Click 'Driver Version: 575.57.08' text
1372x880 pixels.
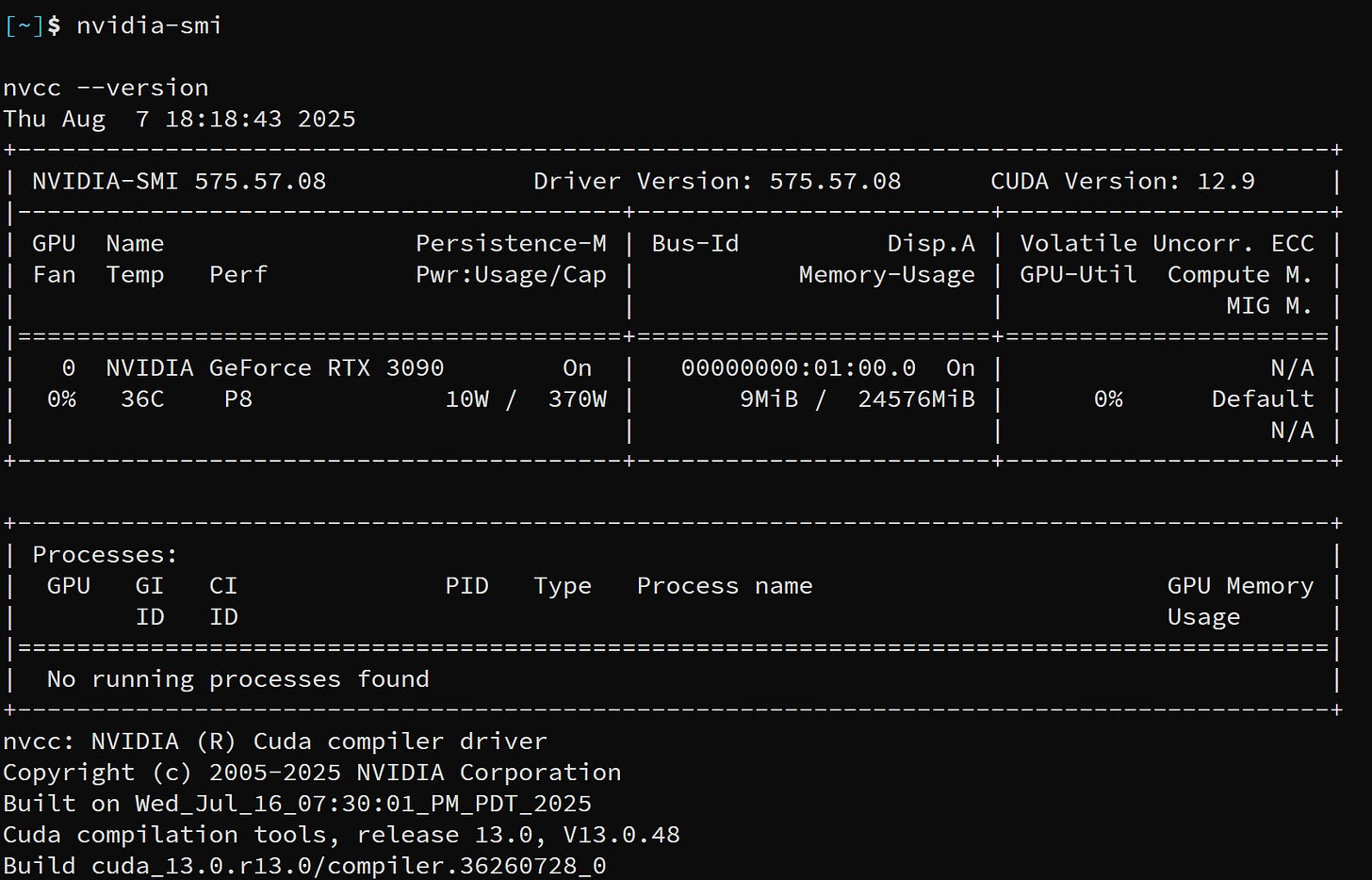pos(717,181)
